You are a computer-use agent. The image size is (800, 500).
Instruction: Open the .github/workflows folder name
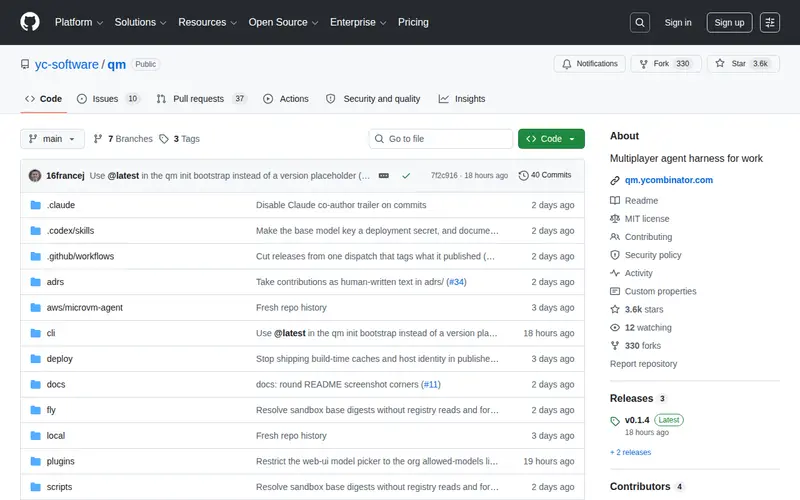(x=80, y=256)
